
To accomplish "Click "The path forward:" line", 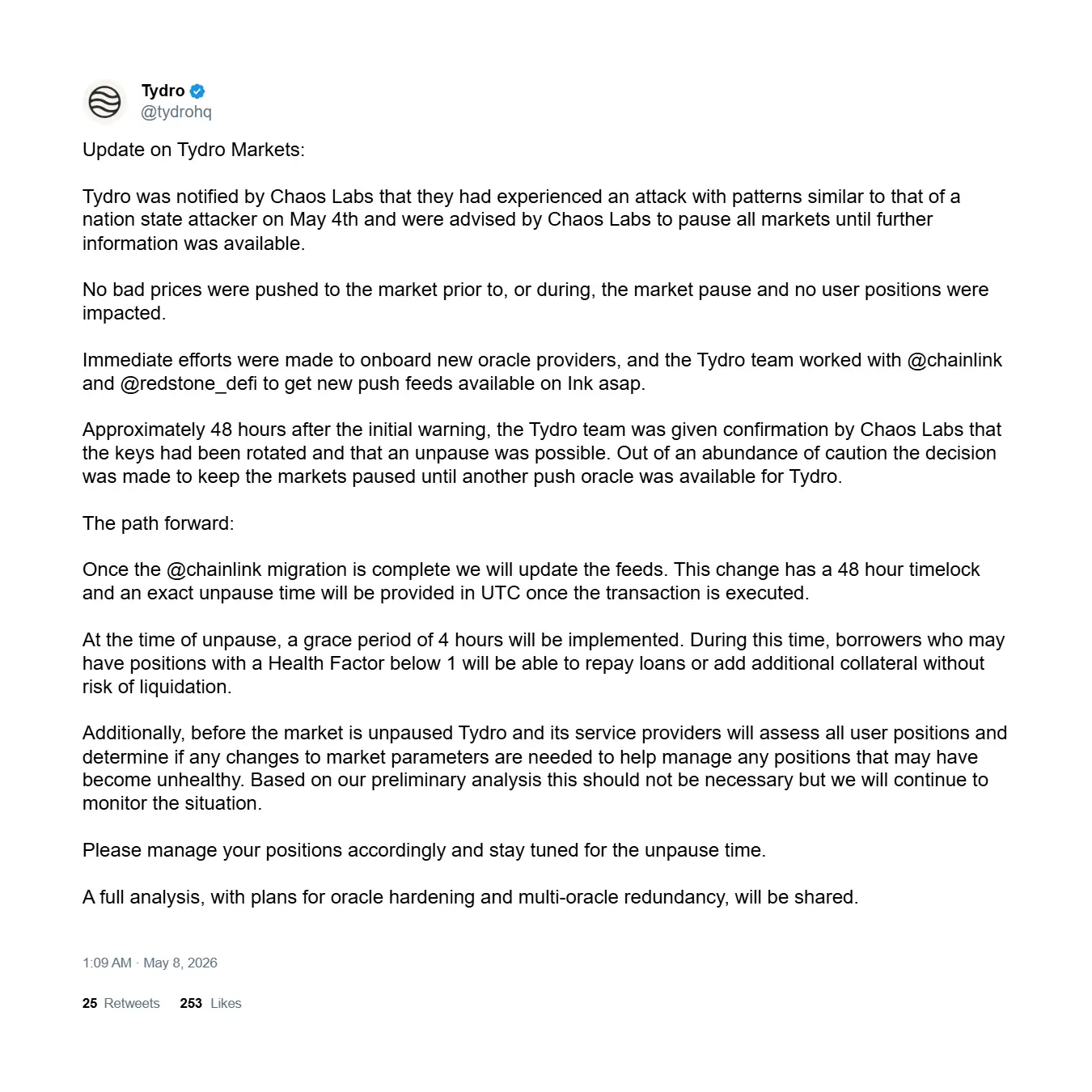I will coord(159,523).
